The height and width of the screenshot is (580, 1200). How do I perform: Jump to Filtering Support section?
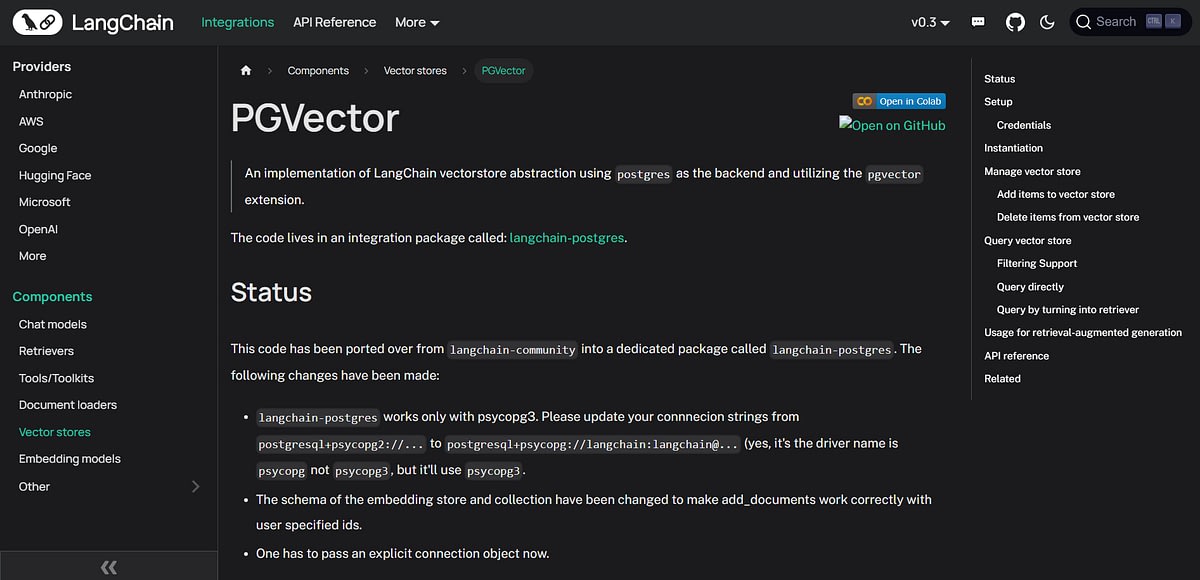pyautogui.click(x=1037, y=264)
